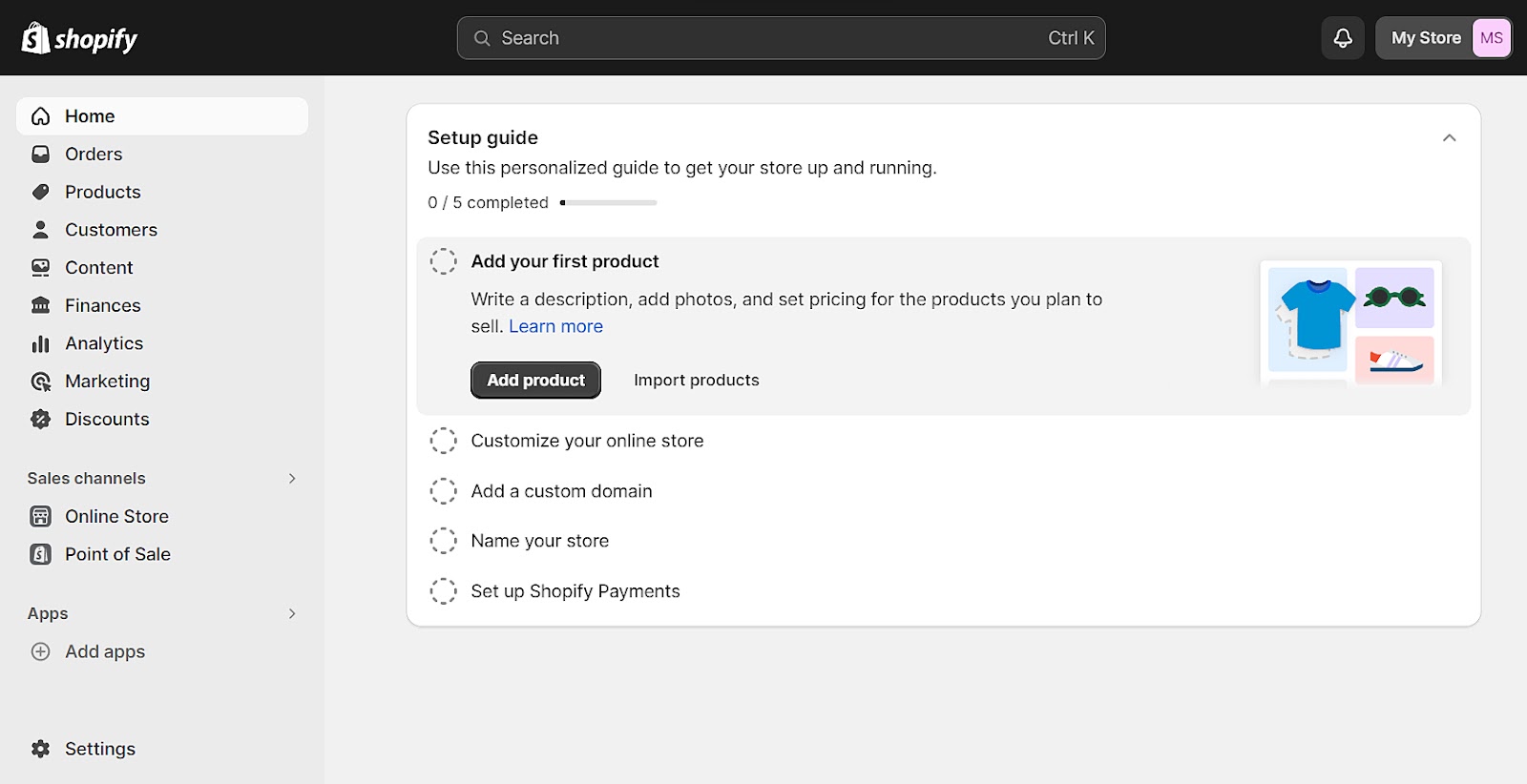1527x784 pixels.
Task: Select the Discounts icon
Action: coord(40,419)
